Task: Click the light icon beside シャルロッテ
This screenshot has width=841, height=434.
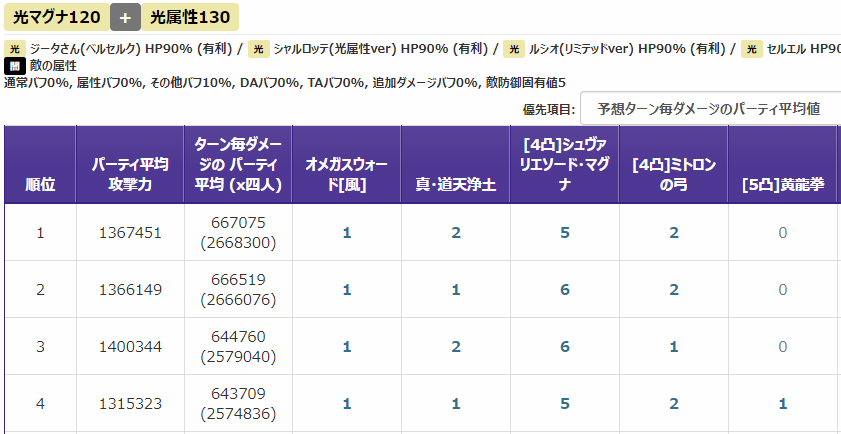Action: coord(258,49)
